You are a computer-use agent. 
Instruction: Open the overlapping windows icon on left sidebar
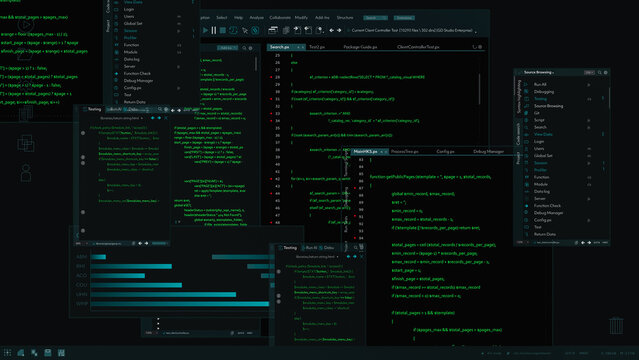point(26,143)
